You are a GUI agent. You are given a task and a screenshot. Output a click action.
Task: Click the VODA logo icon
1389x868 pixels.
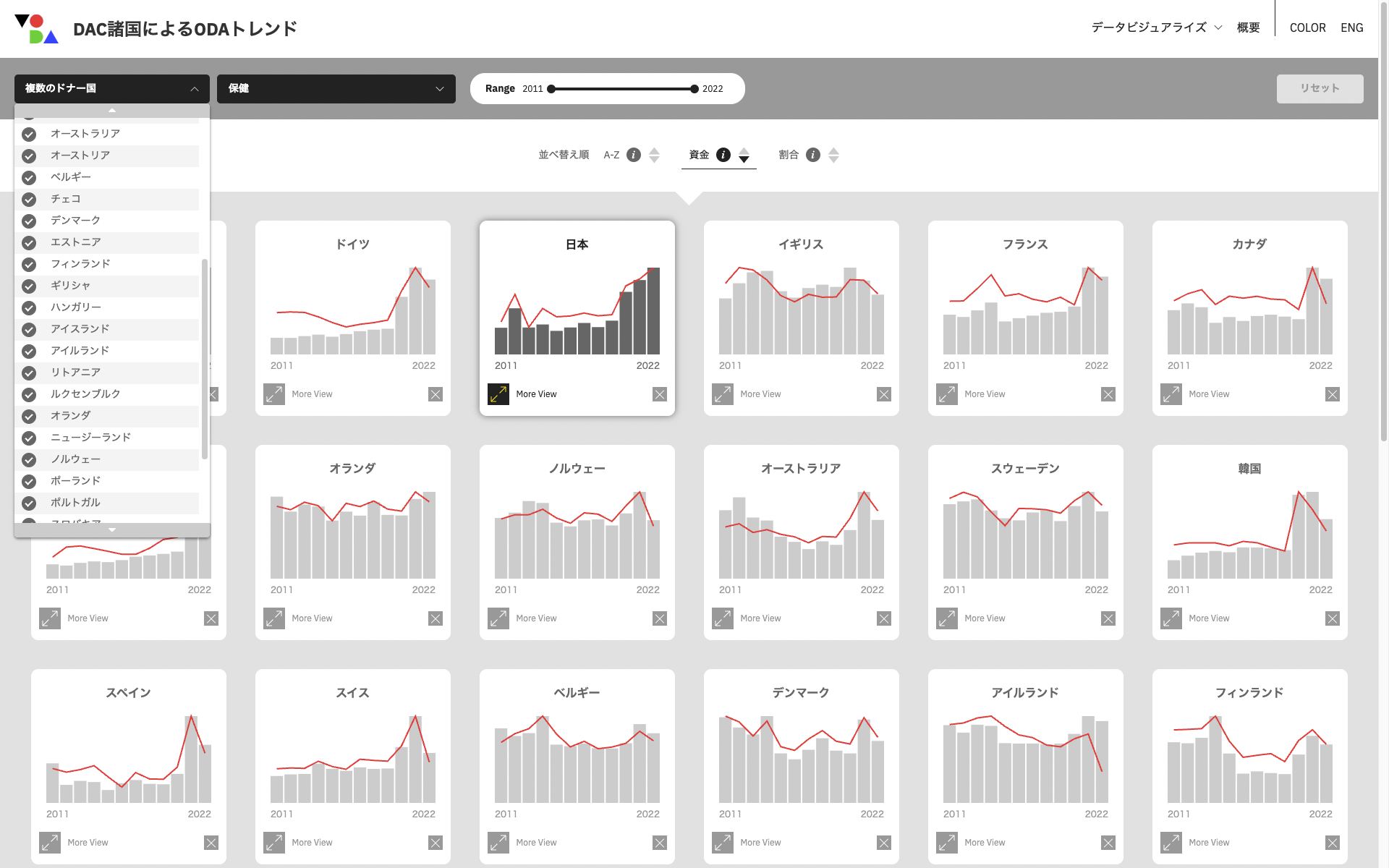pos(36,29)
